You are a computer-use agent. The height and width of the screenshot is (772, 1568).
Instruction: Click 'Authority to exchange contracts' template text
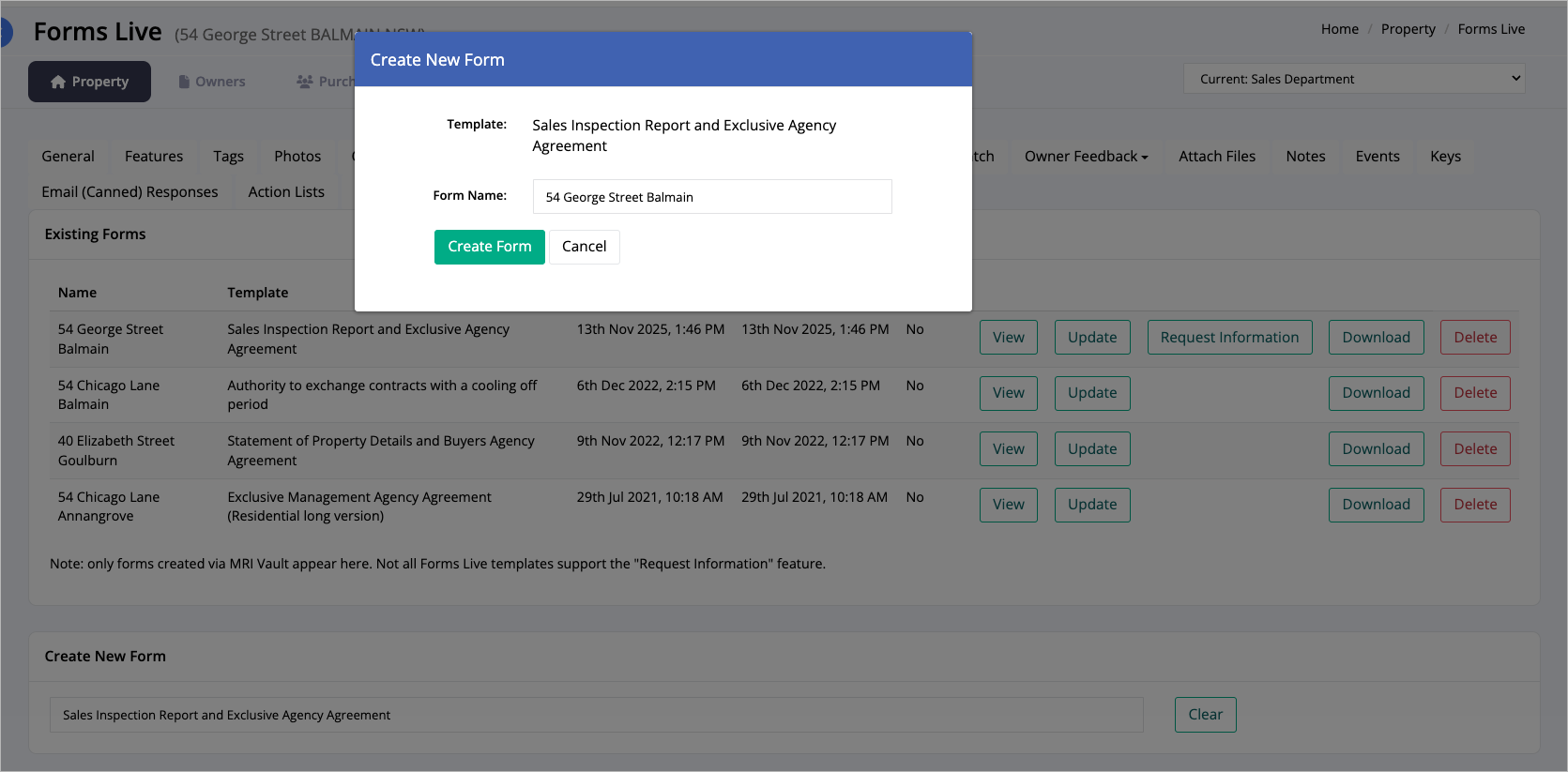click(382, 395)
